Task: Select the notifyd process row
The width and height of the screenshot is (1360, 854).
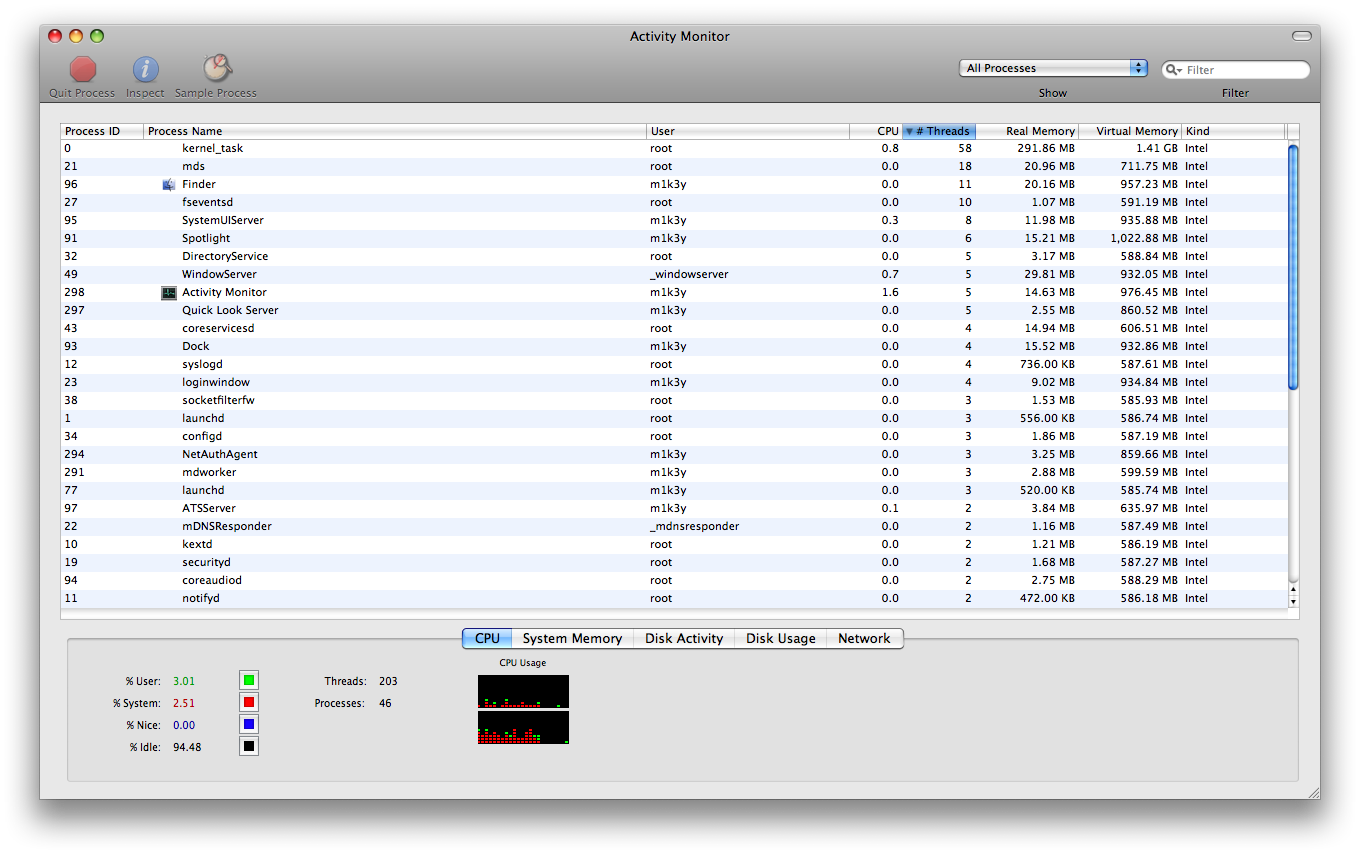Action: (x=674, y=598)
